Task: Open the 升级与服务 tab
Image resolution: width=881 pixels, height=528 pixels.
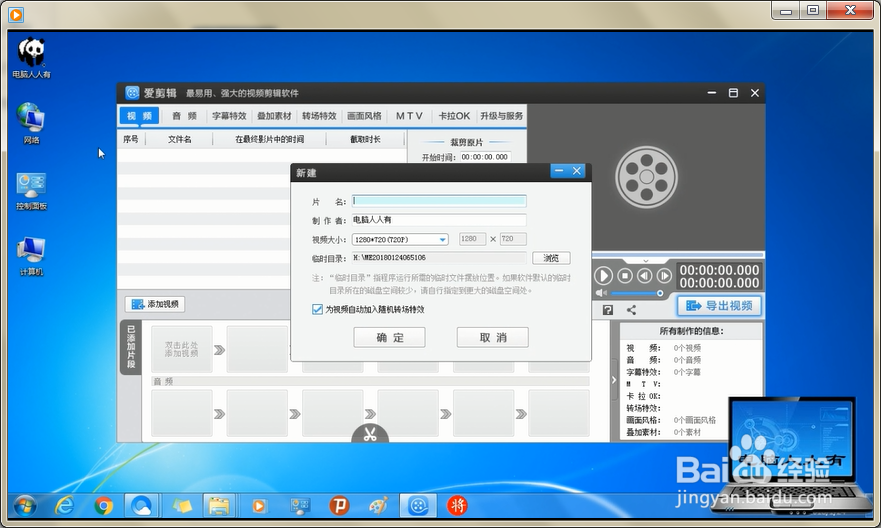Action: [x=501, y=116]
